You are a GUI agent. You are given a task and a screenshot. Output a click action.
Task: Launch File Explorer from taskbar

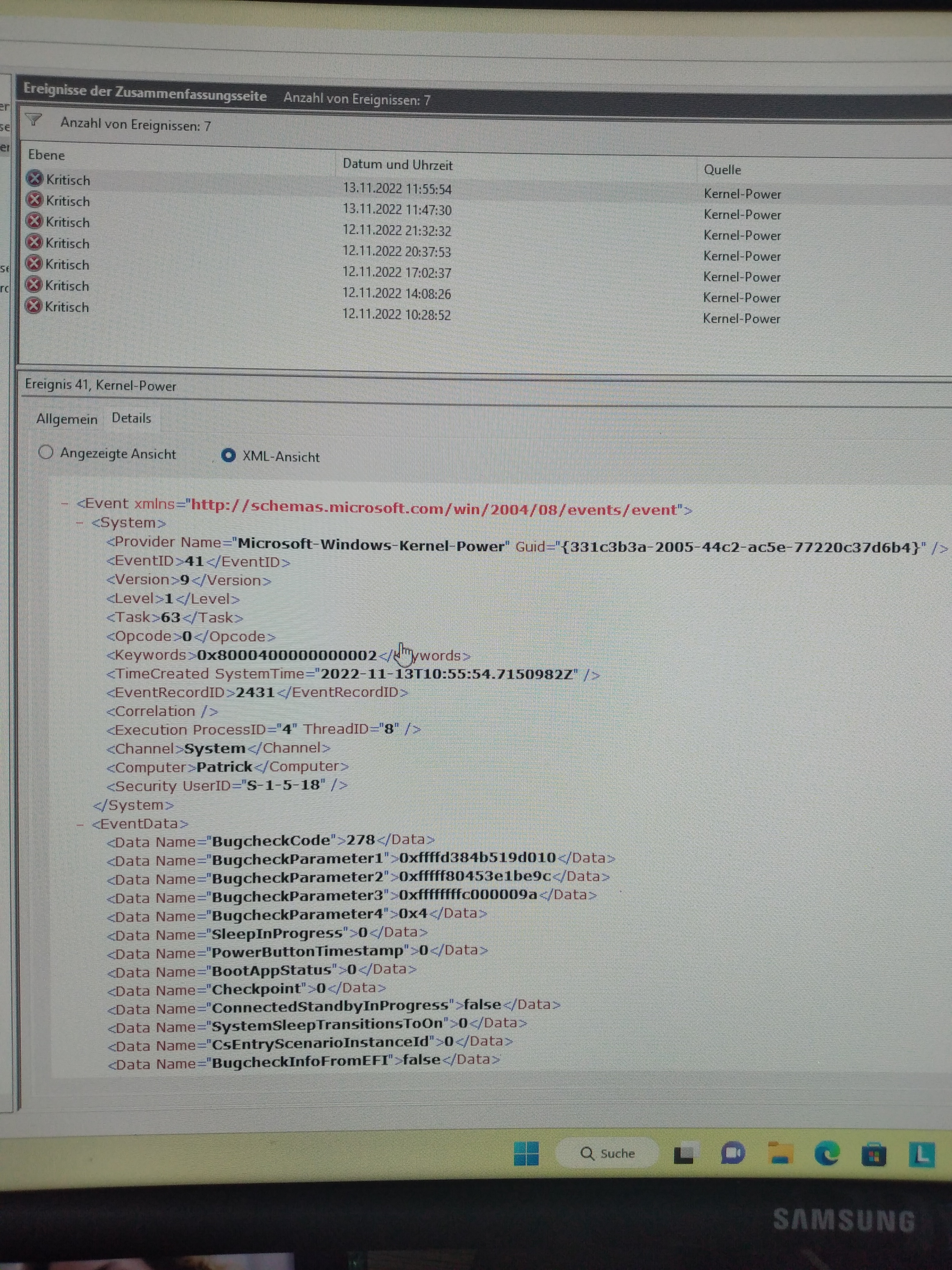point(781,1153)
